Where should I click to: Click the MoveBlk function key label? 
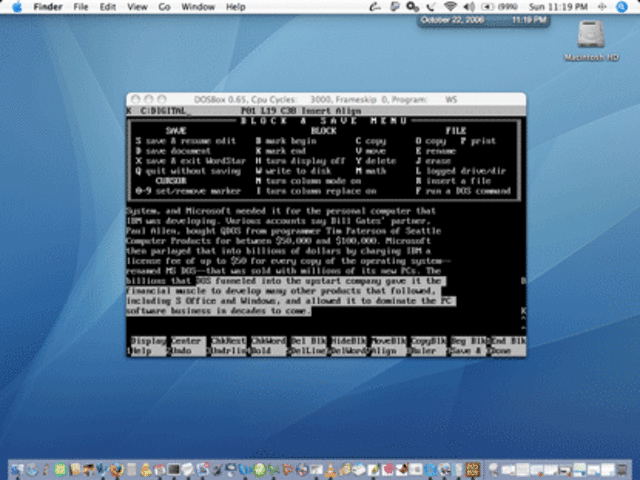(x=389, y=341)
